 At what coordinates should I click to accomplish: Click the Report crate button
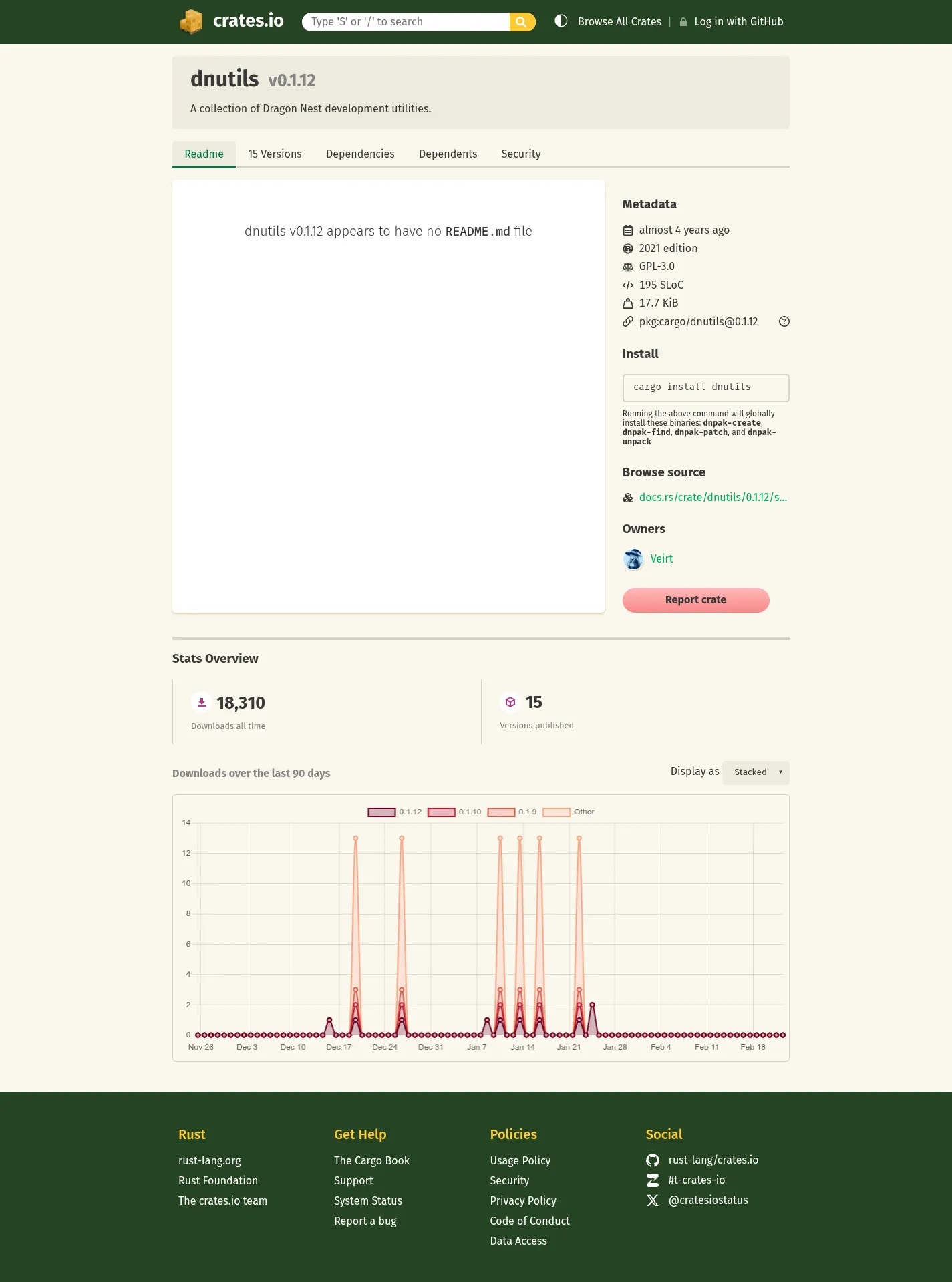coord(695,600)
